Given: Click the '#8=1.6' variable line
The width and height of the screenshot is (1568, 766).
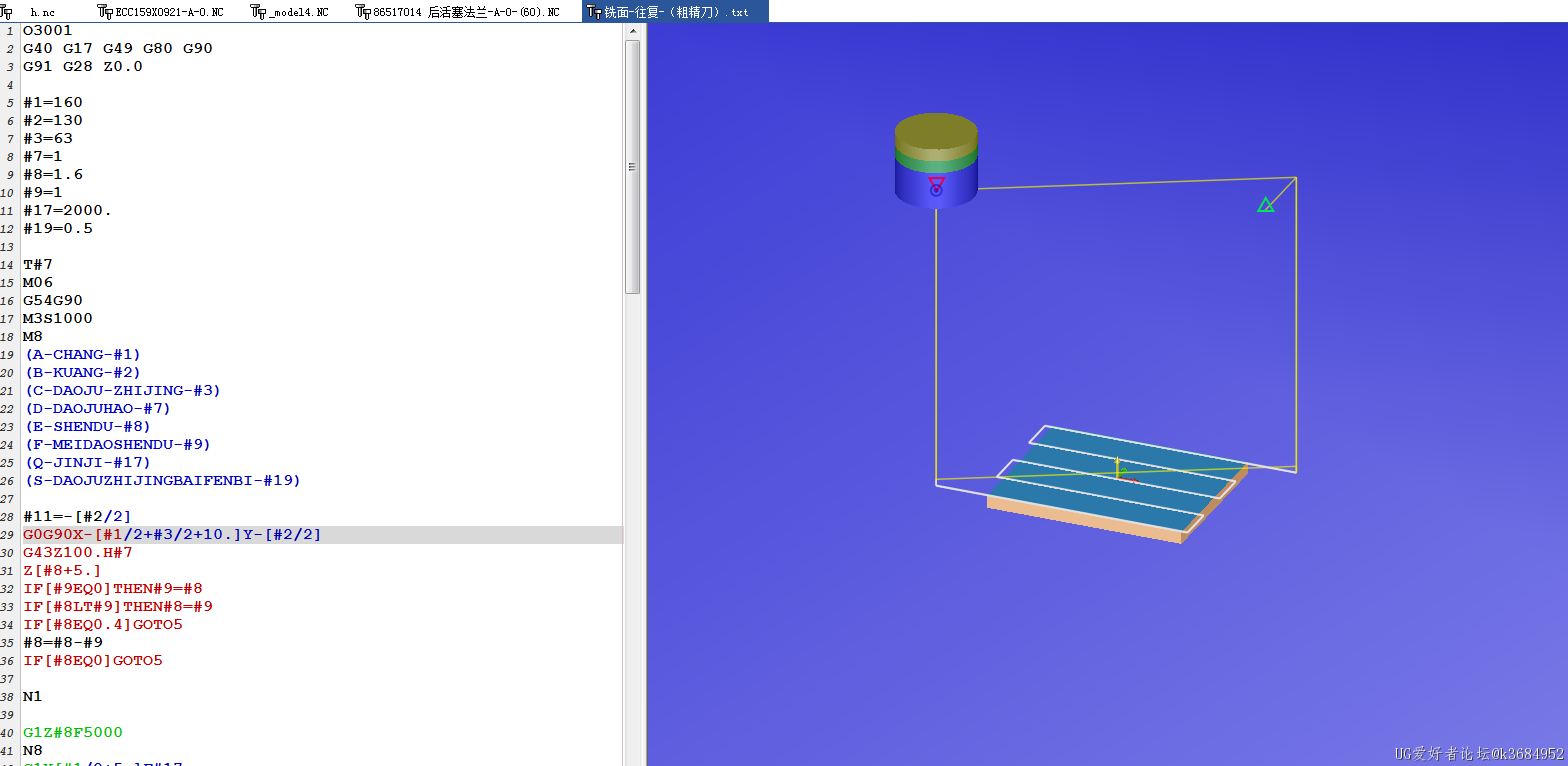Looking at the screenshot, I should (x=53, y=174).
